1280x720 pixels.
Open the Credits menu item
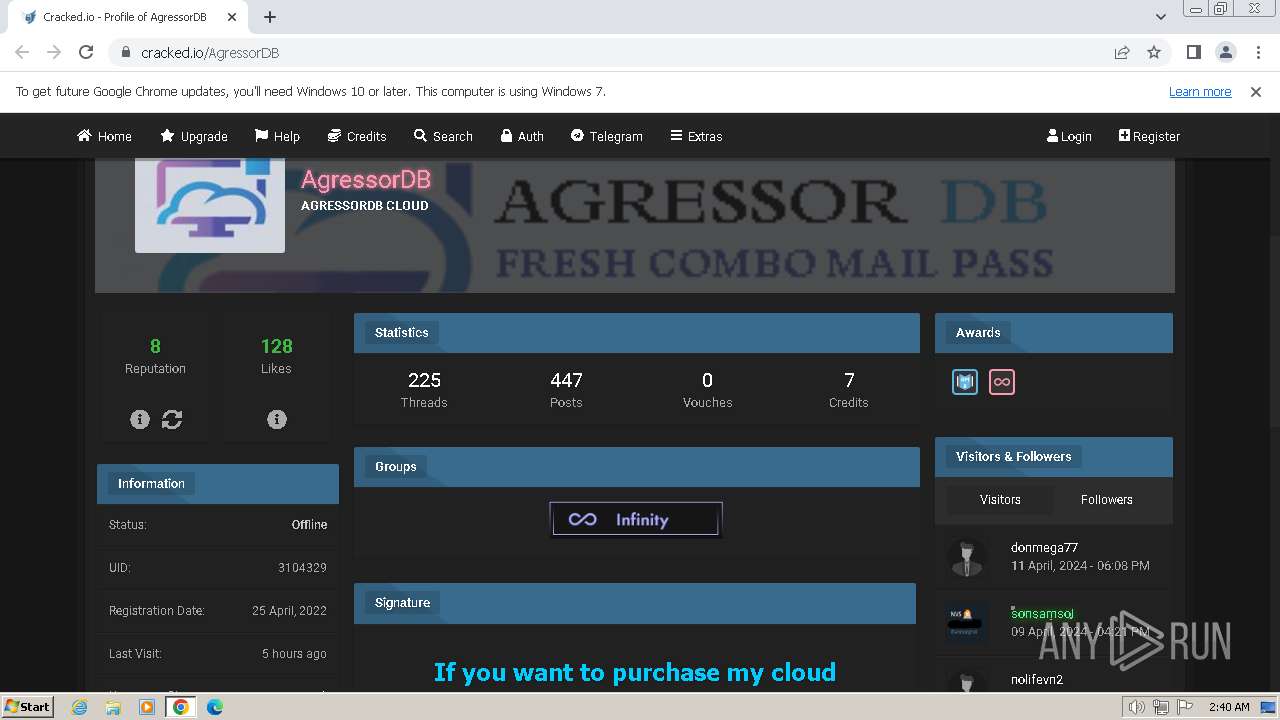(x=356, y=136)
